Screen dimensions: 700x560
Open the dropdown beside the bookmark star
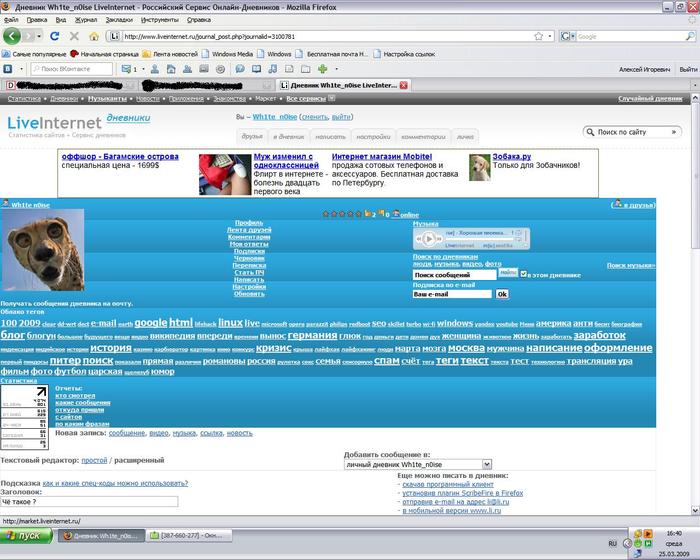[x=550, y=36]
